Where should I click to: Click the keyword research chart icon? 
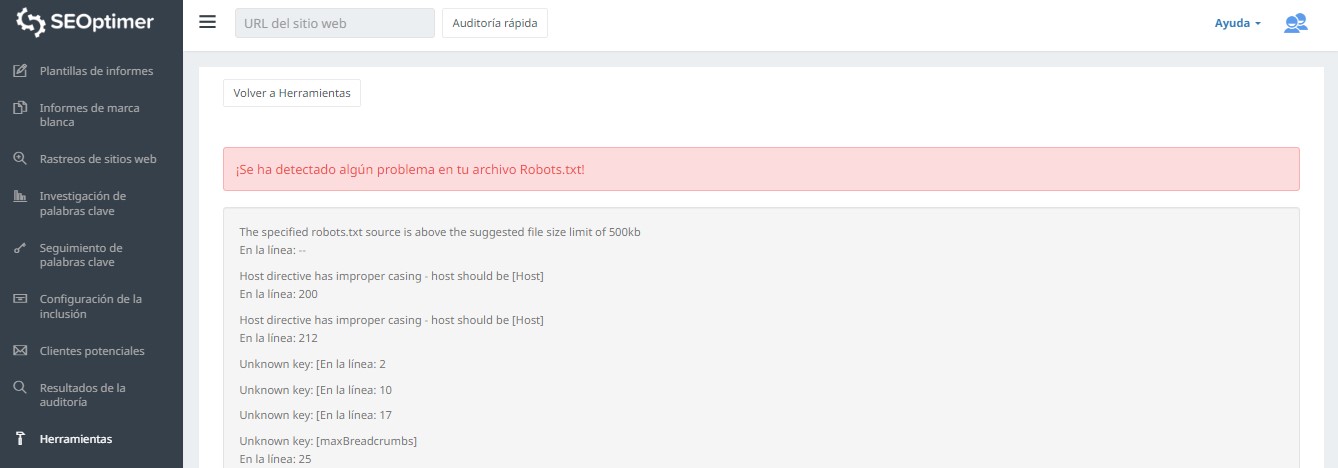[x=19, y=196]
